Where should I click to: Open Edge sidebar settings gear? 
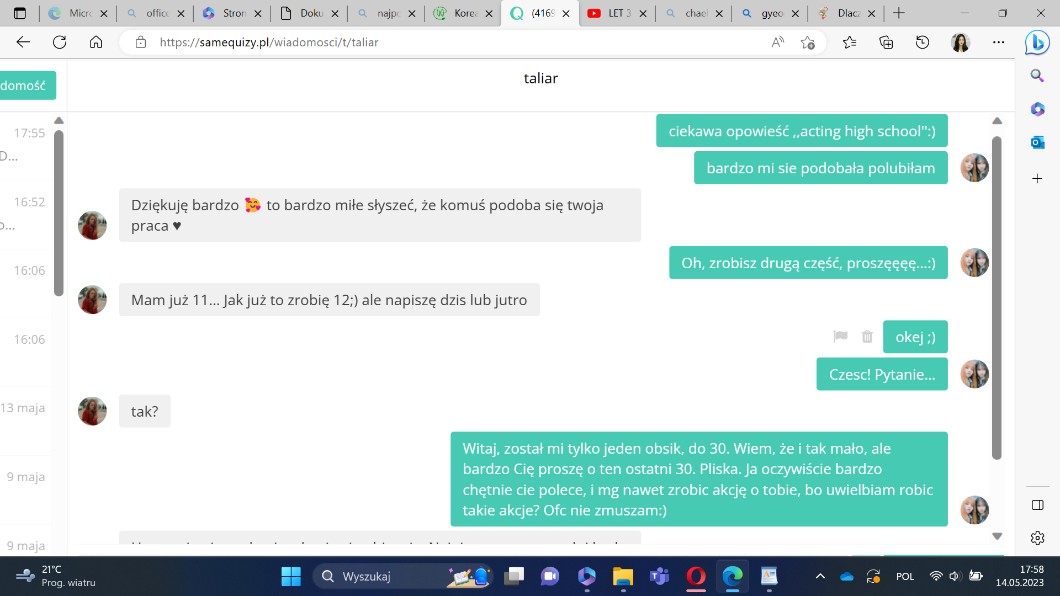1037,538
